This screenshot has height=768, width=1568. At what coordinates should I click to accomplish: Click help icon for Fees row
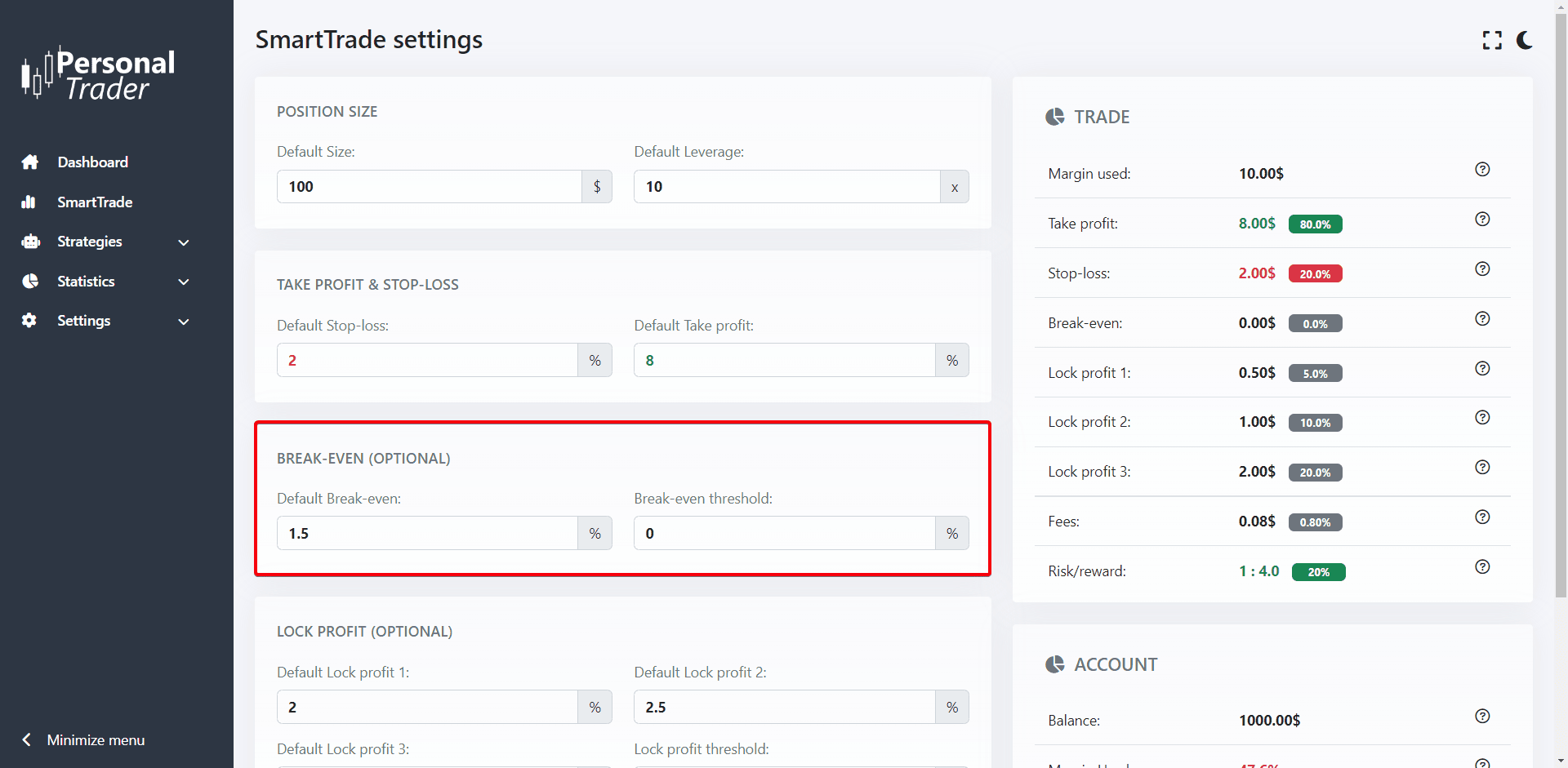(x=1482, y=517)
